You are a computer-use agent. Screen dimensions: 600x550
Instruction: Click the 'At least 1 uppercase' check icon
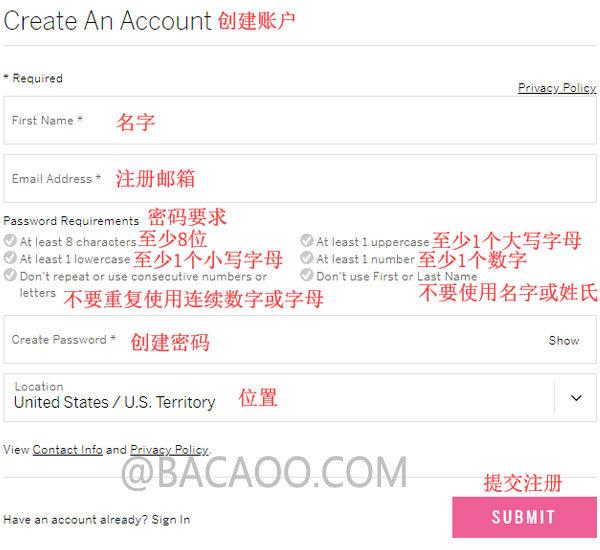click(307, 241)
